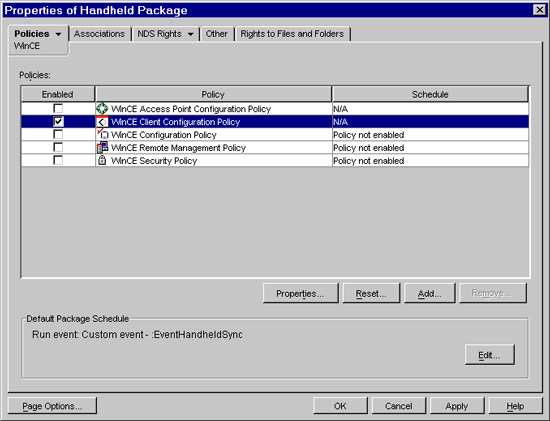Select the WinCE Access Point Configuration Policy row text
Screen dimensions: 550x421
click(191, 109)
